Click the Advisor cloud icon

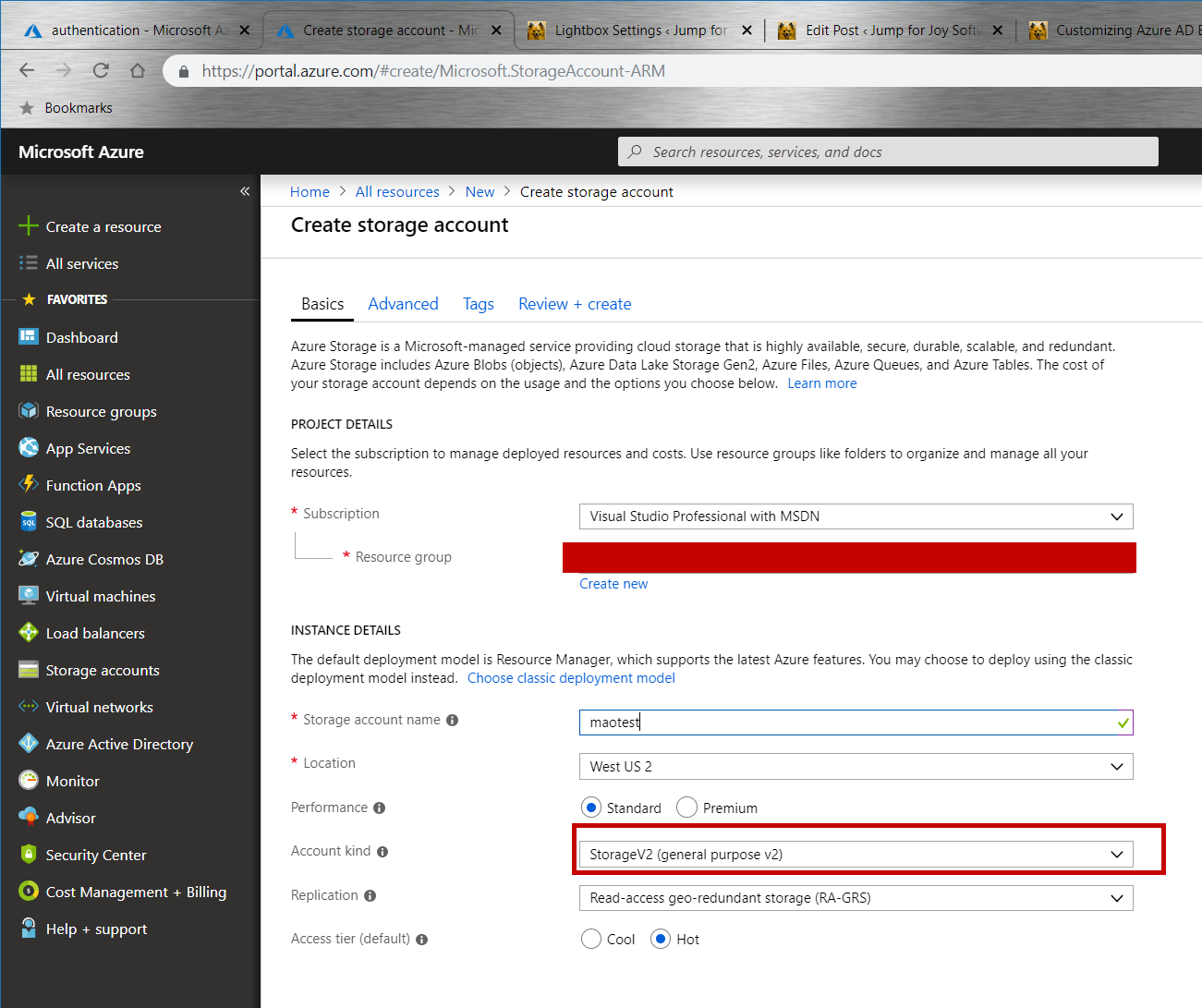tap(29, 818)
